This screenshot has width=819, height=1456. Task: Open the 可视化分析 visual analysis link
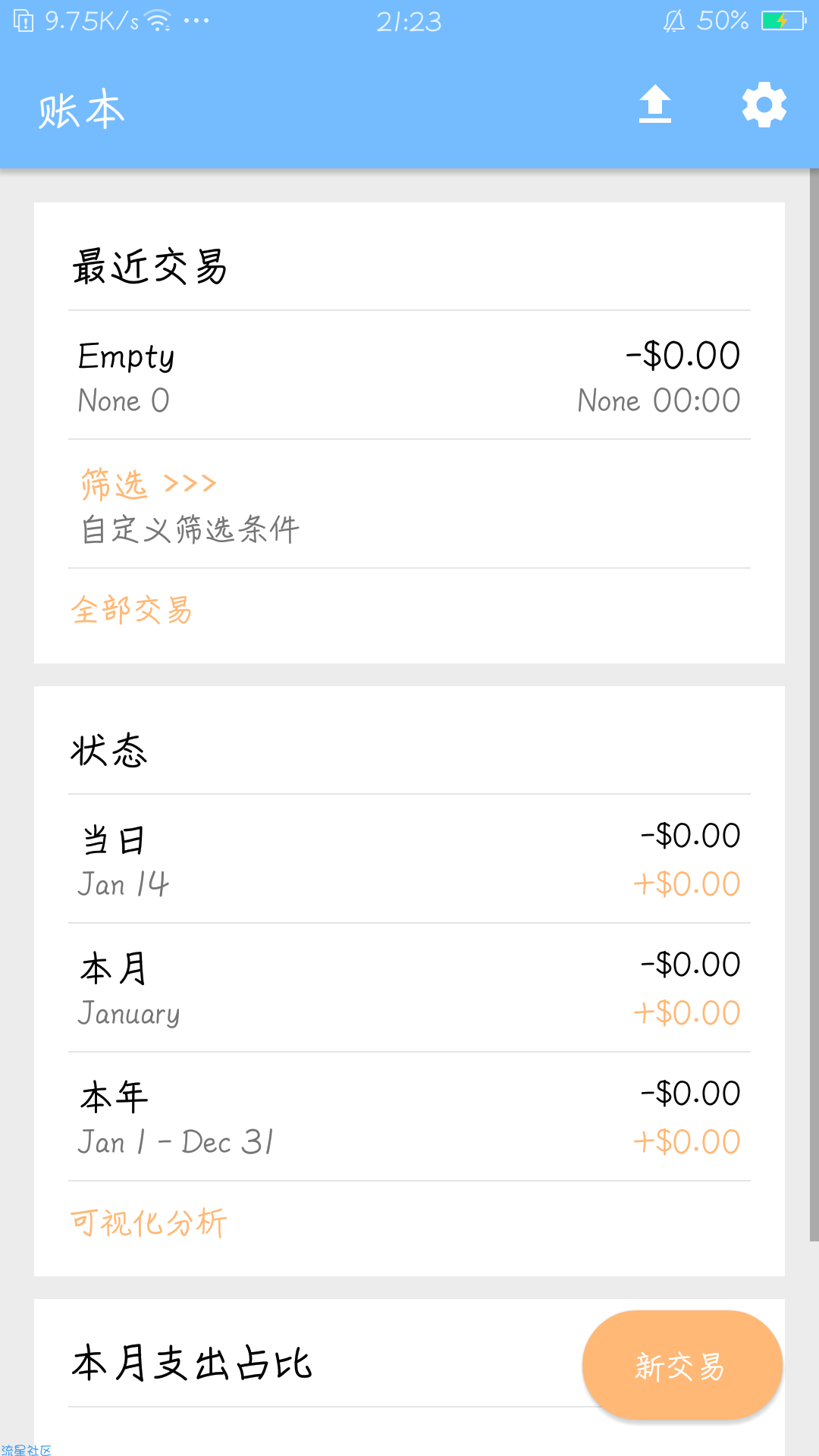pos(149,1222)
